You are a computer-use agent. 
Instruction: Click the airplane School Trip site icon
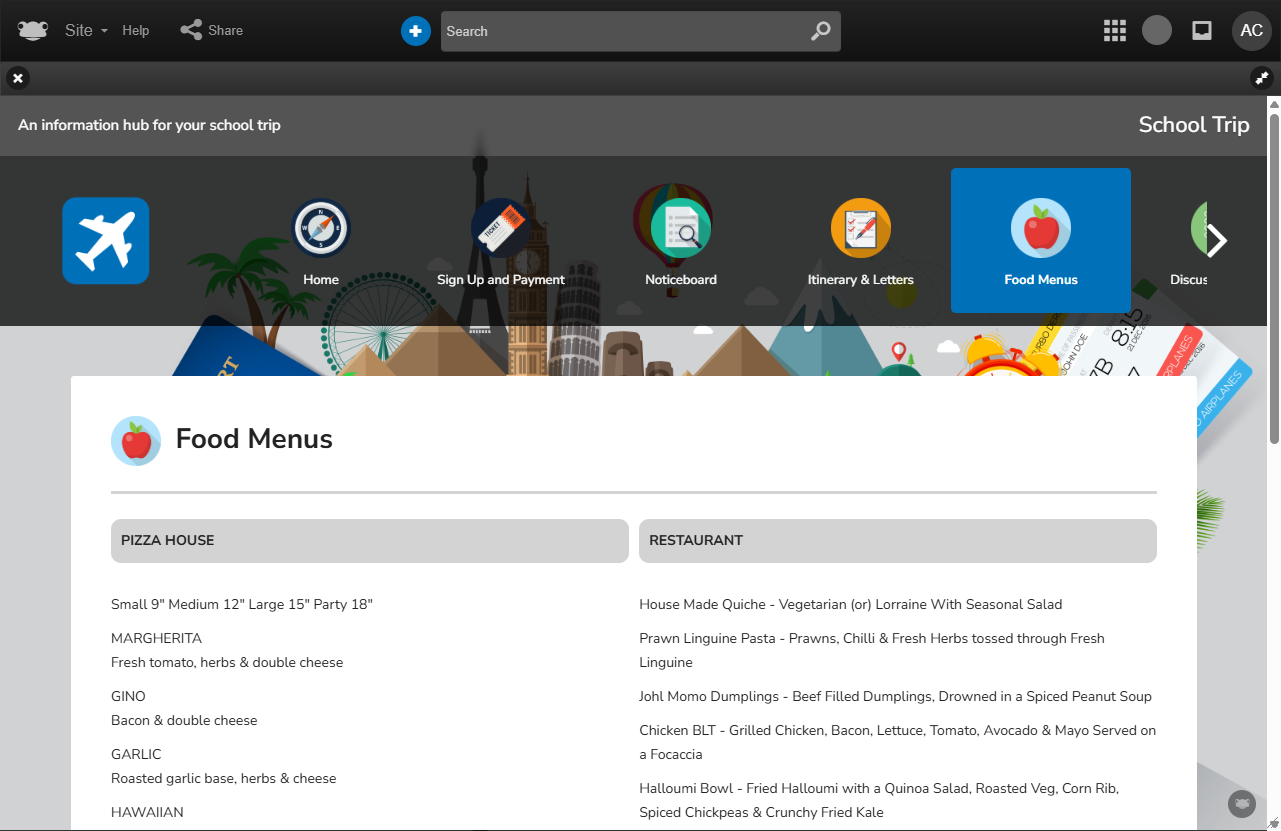click(106, 241)
